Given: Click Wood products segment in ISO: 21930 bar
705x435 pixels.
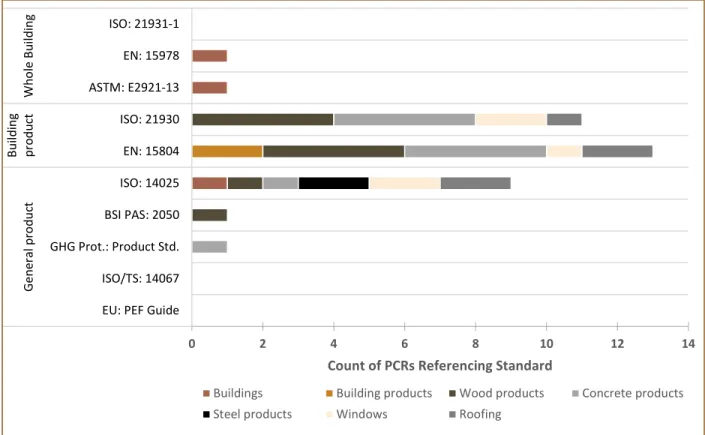Looking at the screenshot, I should pyautogui.click(x=263, y=119).
